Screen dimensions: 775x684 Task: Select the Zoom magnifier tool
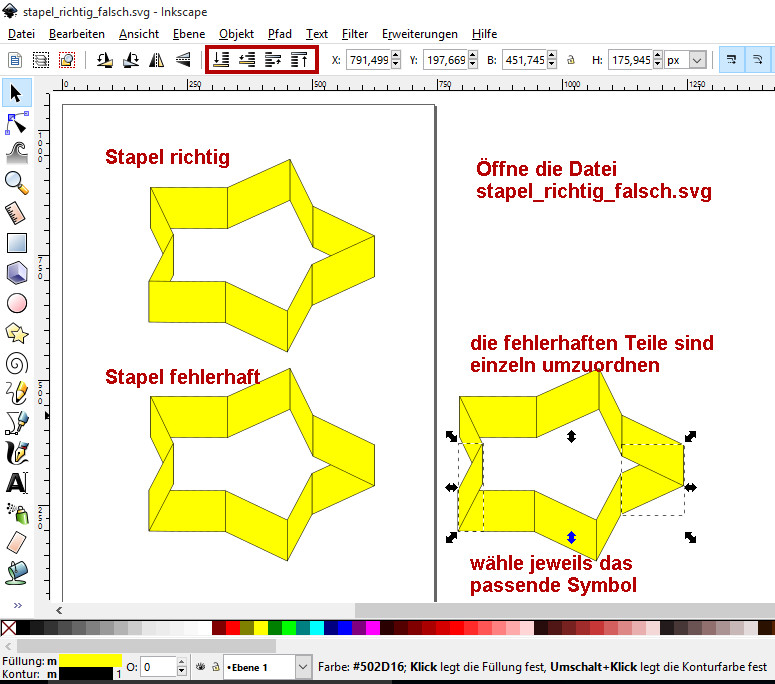tap(17, 183)
